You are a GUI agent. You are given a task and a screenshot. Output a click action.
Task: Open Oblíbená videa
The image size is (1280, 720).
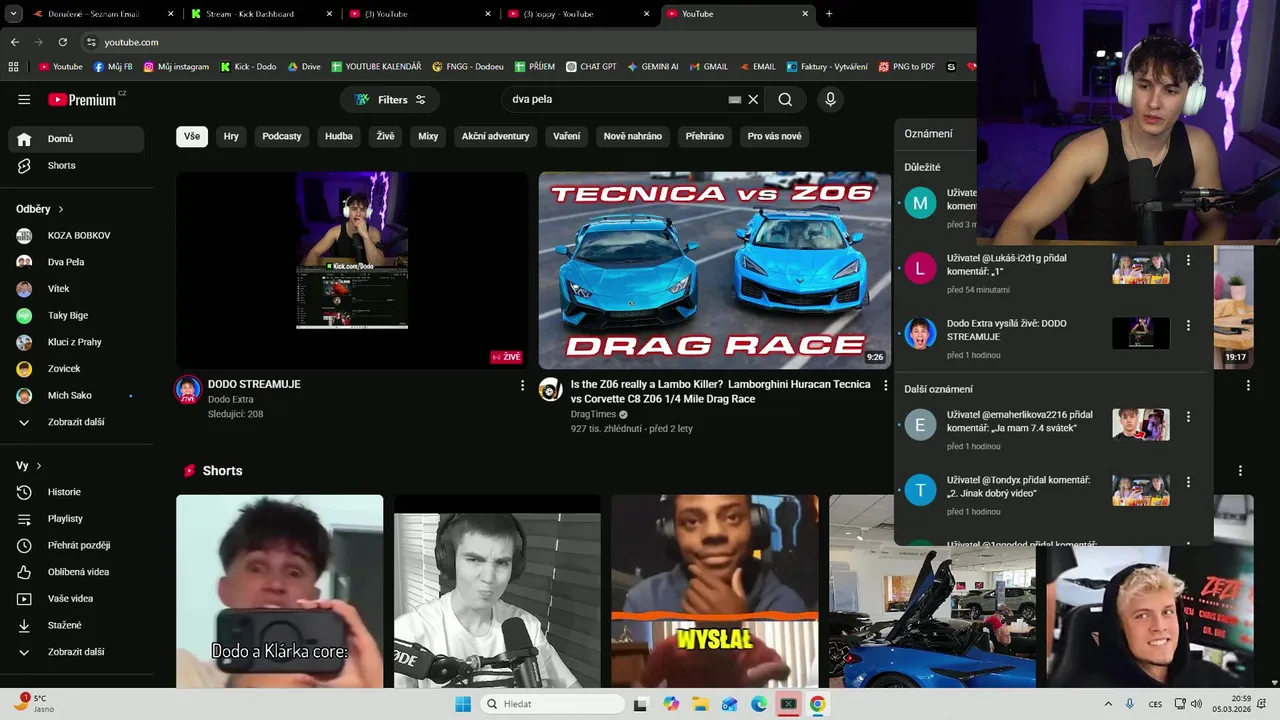coord(76,572)
